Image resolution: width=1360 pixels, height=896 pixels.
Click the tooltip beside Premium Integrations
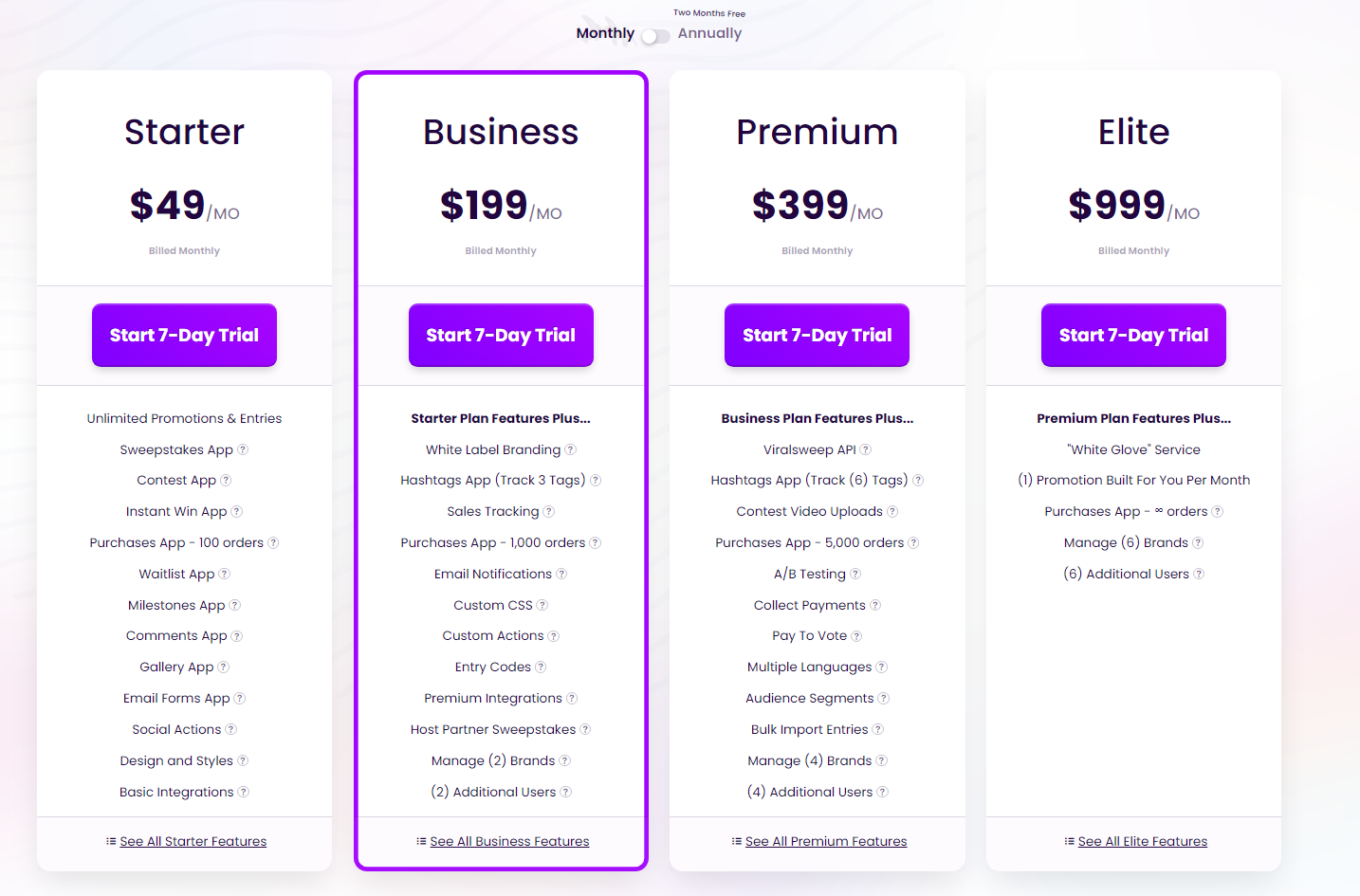click(x=572, y=698)
